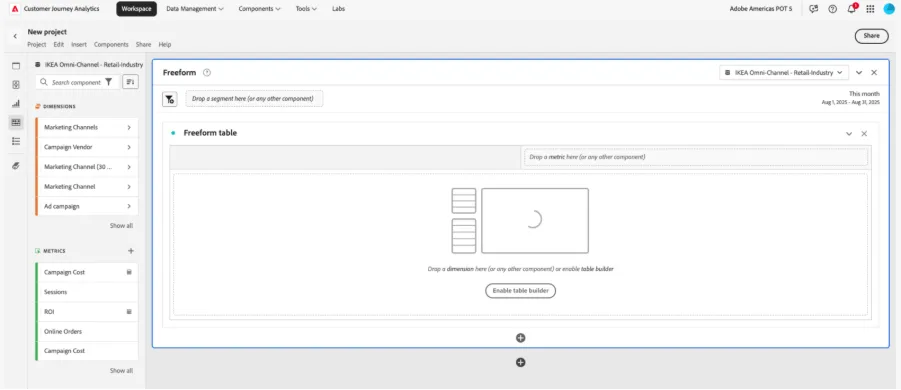
Task: Close the Freeform panel
Action: [874, 72]
